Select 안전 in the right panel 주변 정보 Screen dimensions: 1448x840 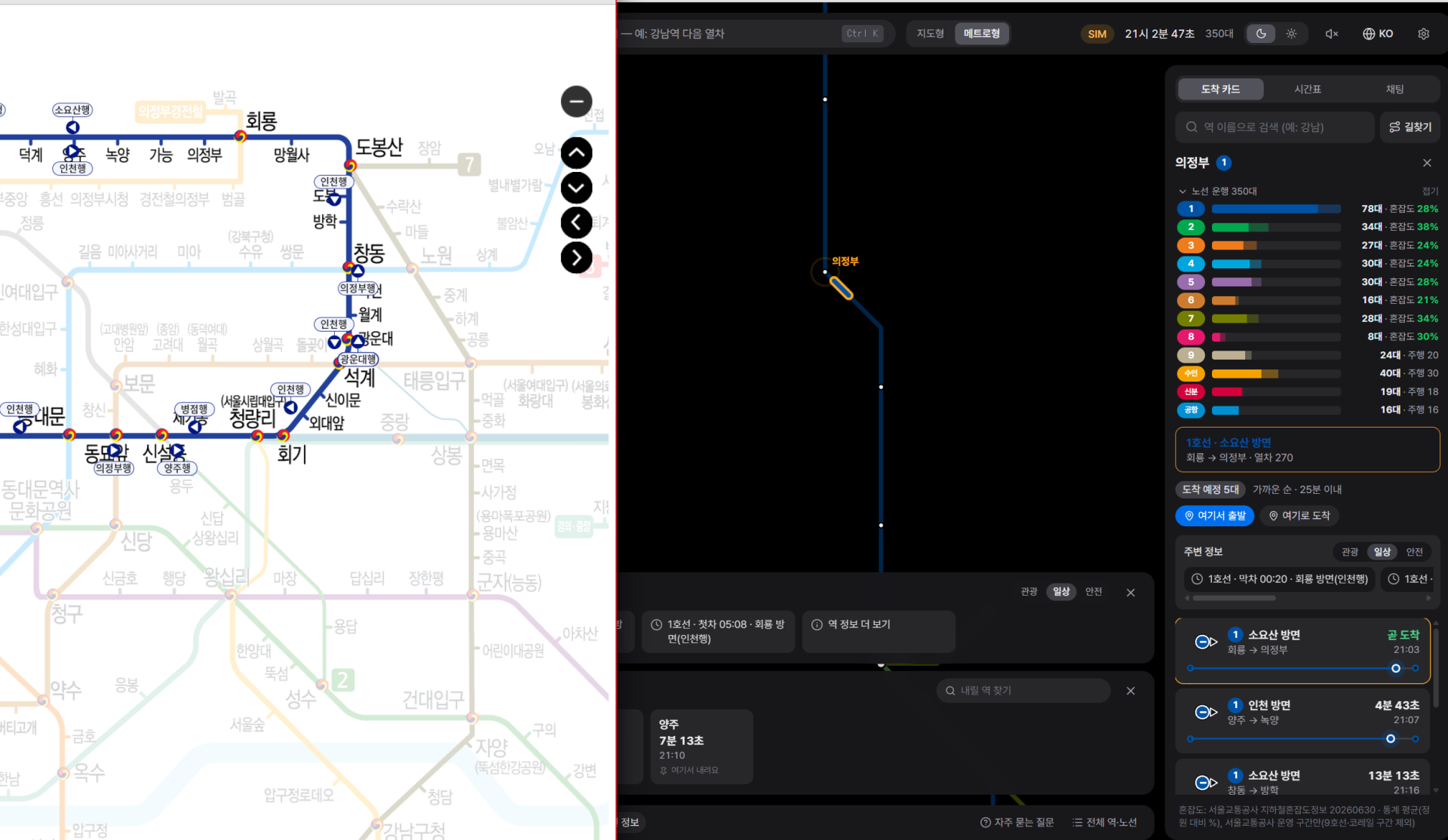point(1414,552)
